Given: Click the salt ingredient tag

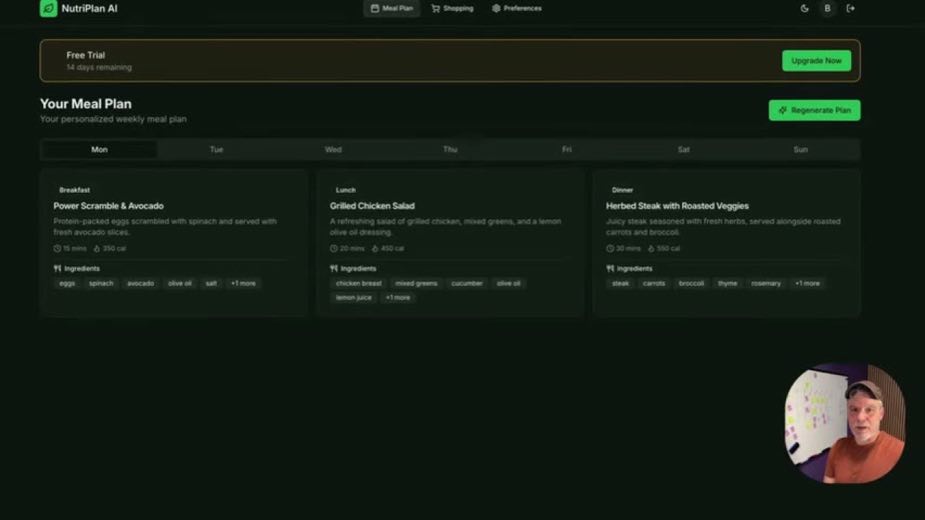Looking at the screenshot, I should (211, 283).
